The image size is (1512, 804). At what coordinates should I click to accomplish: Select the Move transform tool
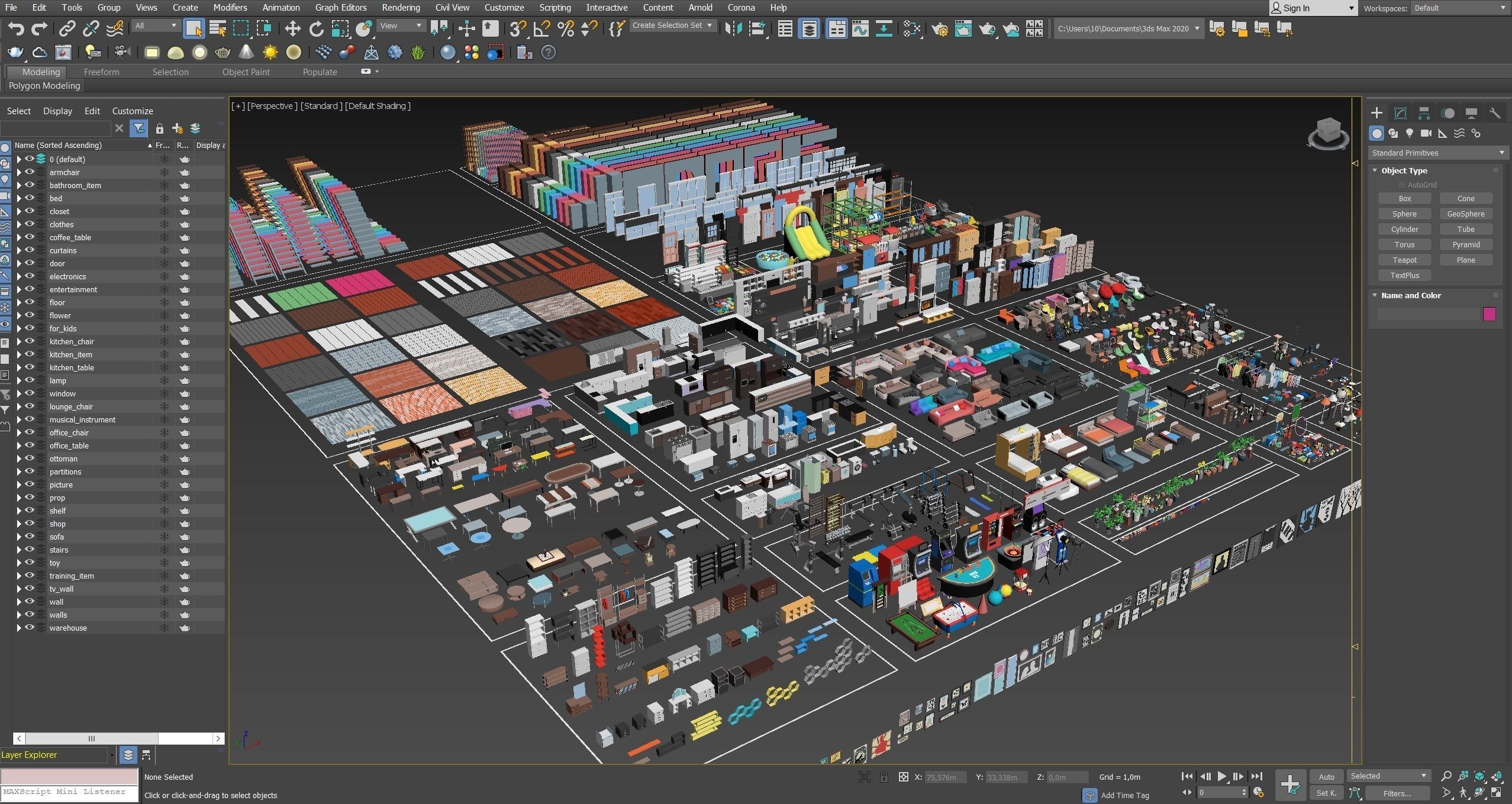point(292,28)
